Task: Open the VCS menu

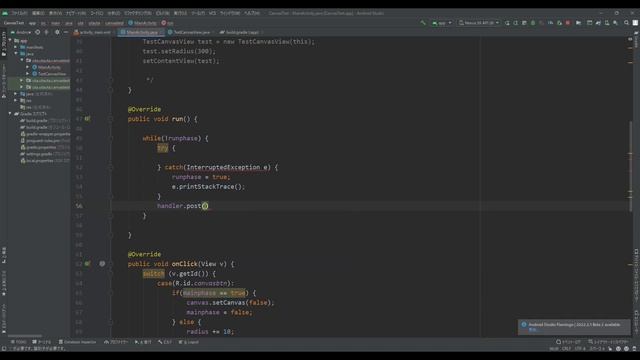Action: pos(212,13)
